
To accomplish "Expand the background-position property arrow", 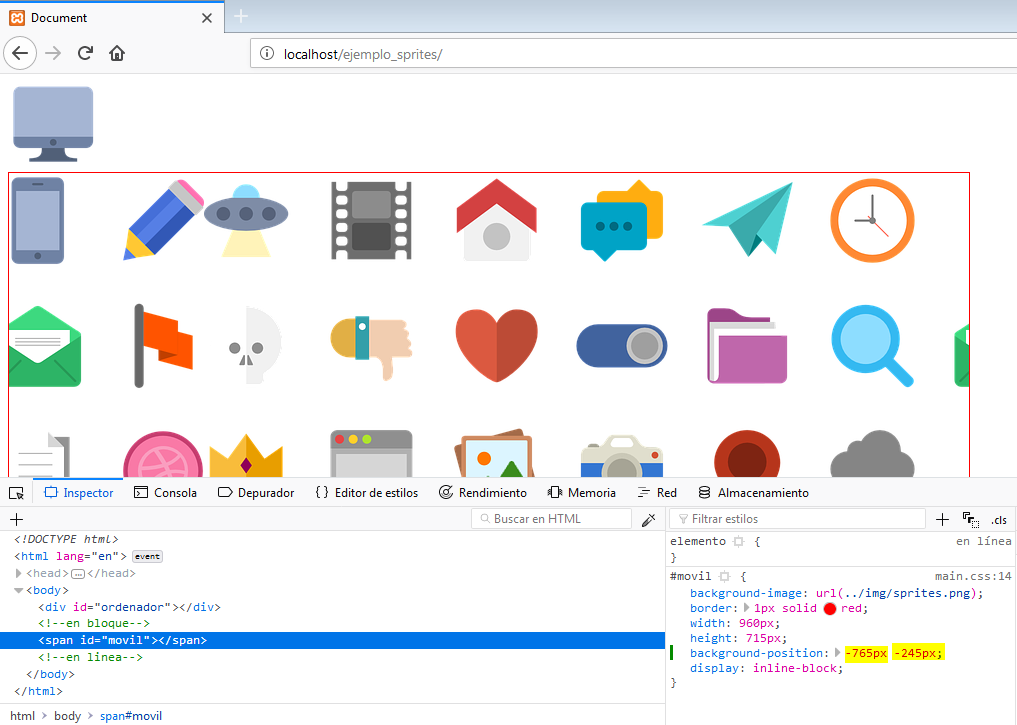I will click(x=838, y=653).
